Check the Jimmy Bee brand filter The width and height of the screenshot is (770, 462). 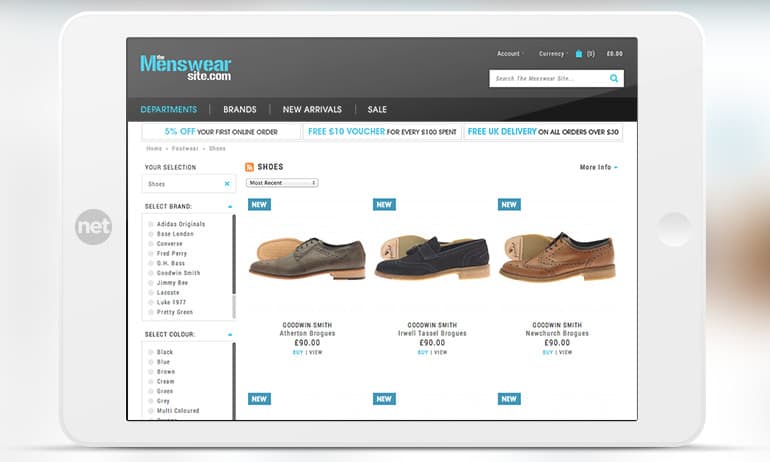click(151, 283)
